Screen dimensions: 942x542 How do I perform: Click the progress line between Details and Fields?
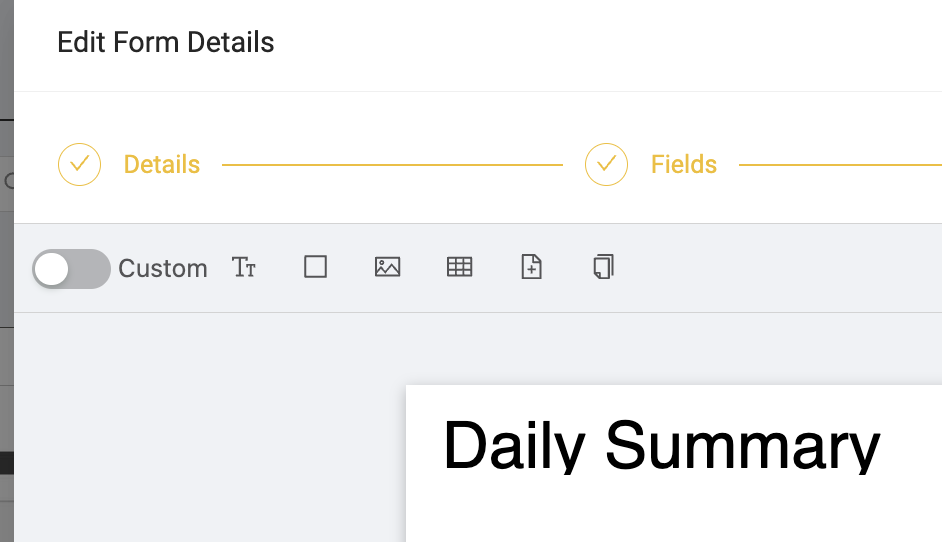point(392,165)
